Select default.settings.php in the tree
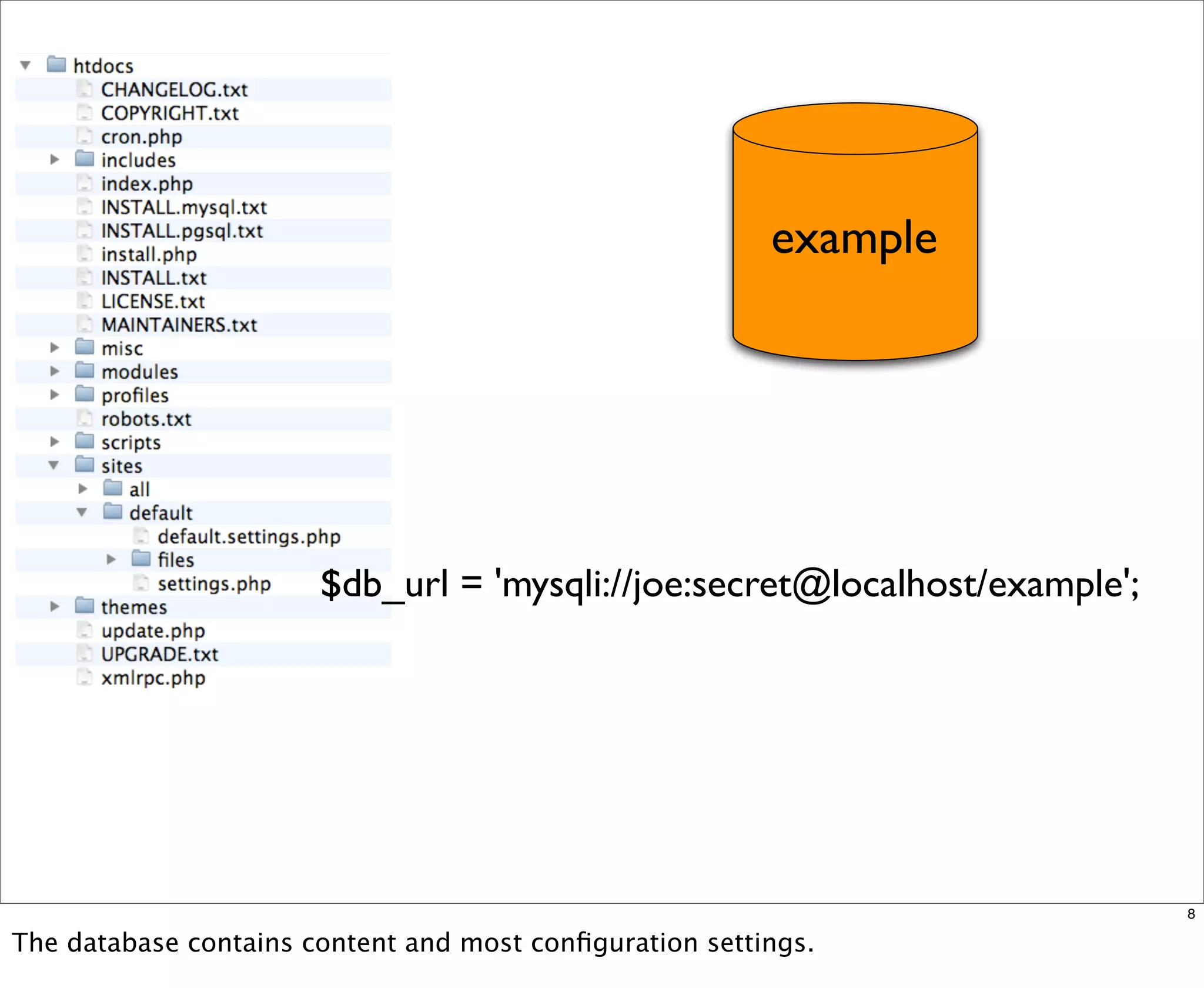 pyautogui.click(x=249, y=536)
